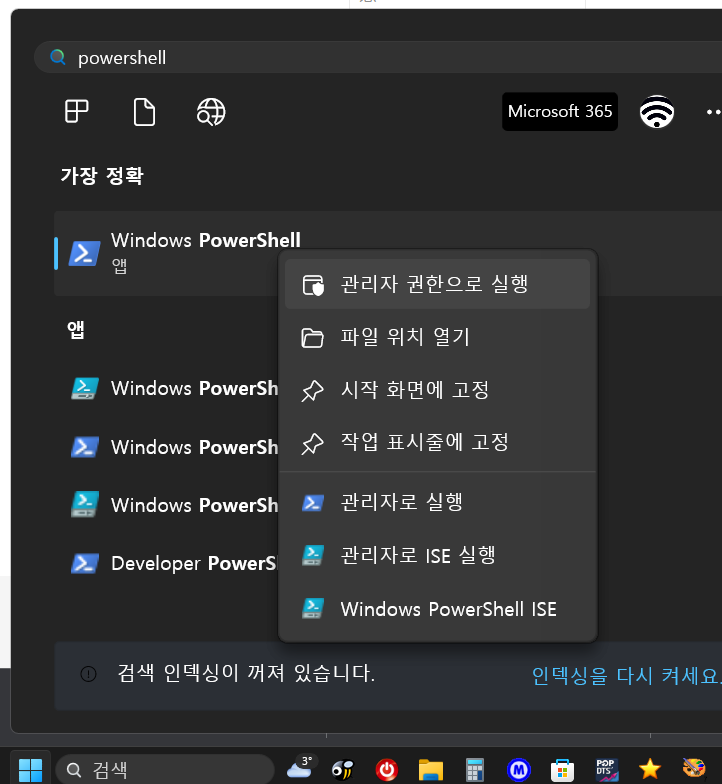
Task: Click the info icon beside indexing notice
Action: pyautogui.click(x=88, y=674)
